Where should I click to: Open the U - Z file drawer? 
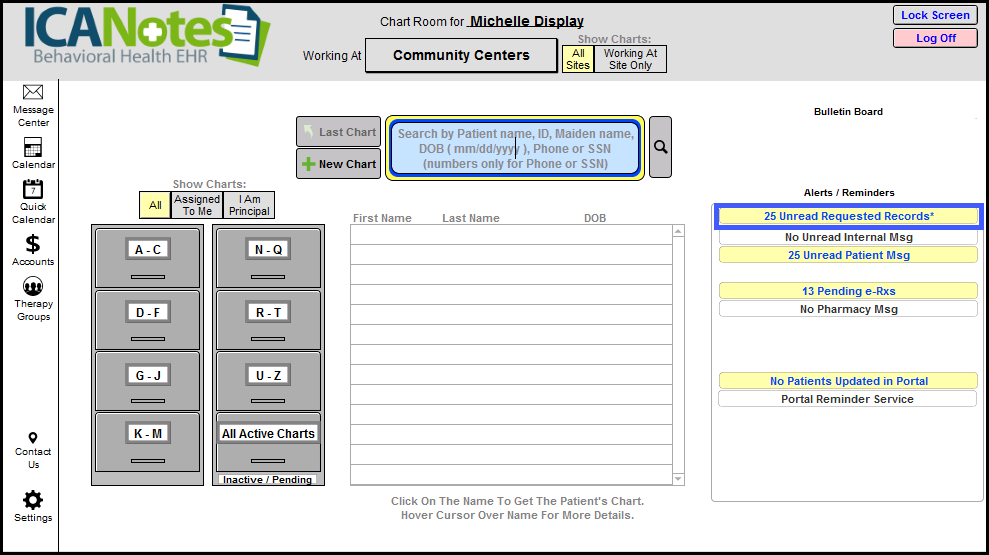pos(269,382)
